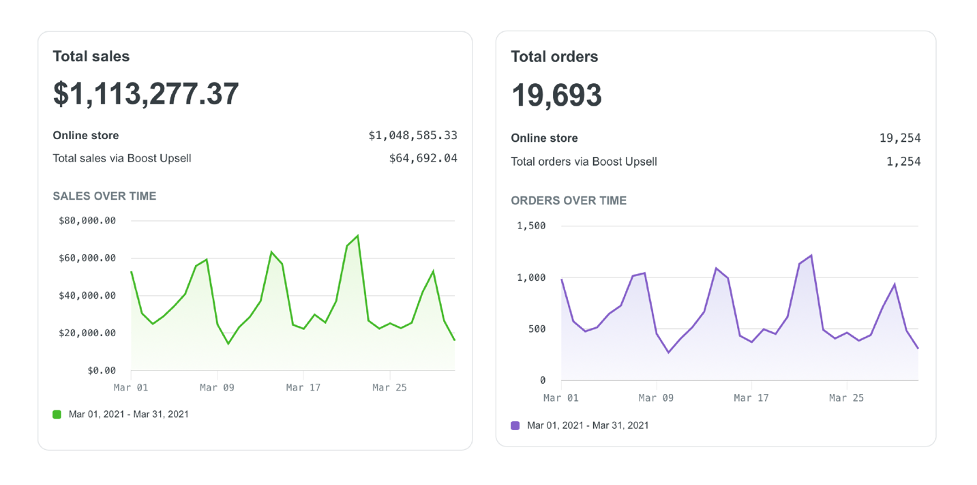Click Online store label in Total orders card
This screenshot has height=485, width=977.
545,138
